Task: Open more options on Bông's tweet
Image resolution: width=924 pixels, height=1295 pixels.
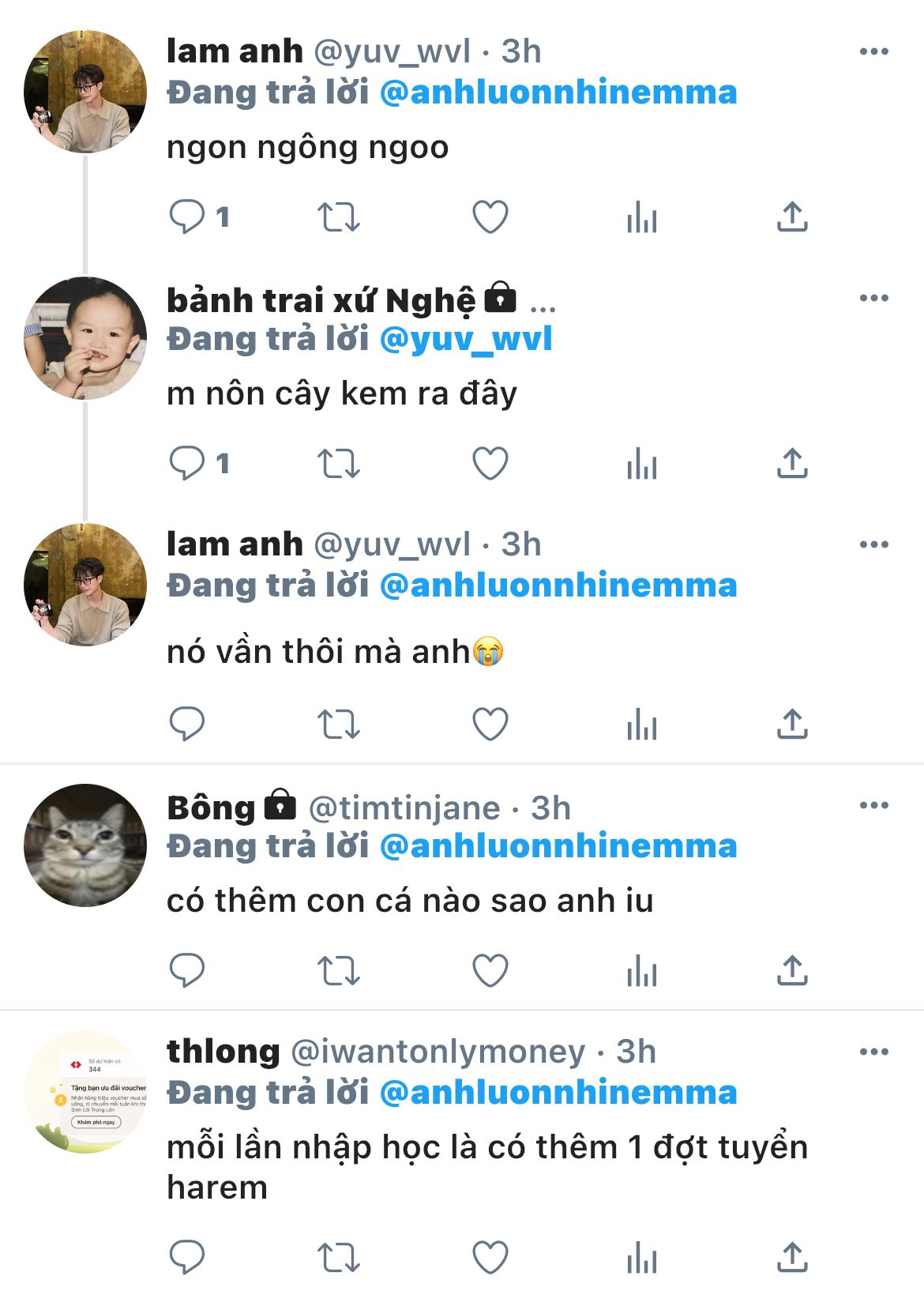Action: [873, 806]
